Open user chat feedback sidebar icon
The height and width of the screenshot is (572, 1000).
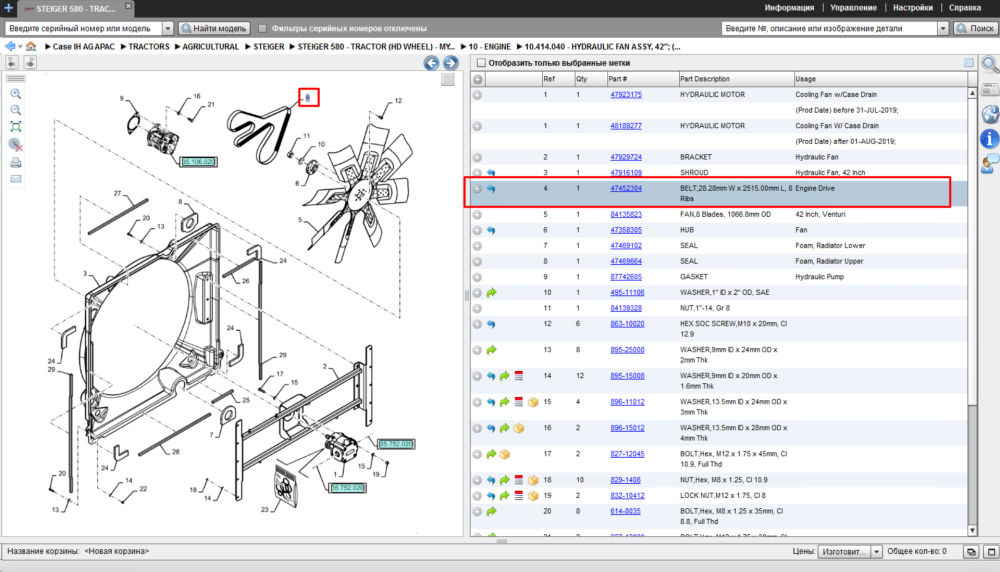click(x=990, y=163)
